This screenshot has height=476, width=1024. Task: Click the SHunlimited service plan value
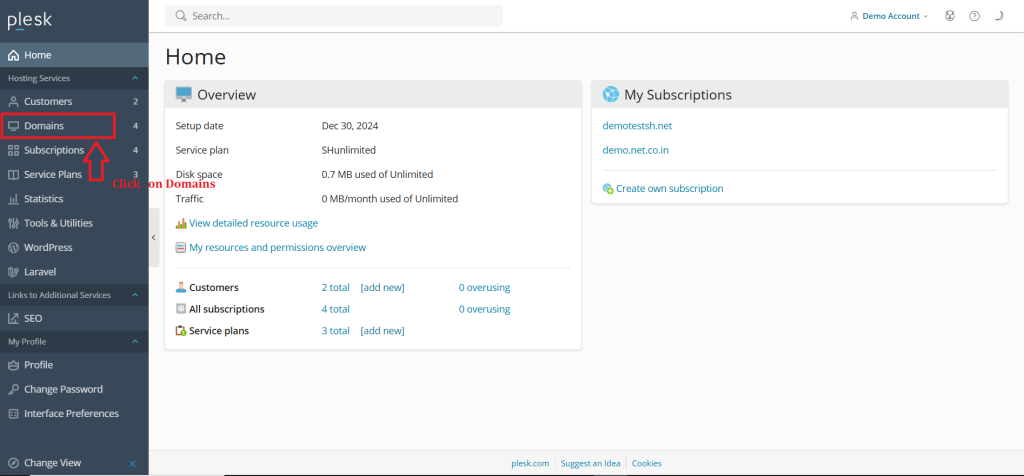point(349,150)
